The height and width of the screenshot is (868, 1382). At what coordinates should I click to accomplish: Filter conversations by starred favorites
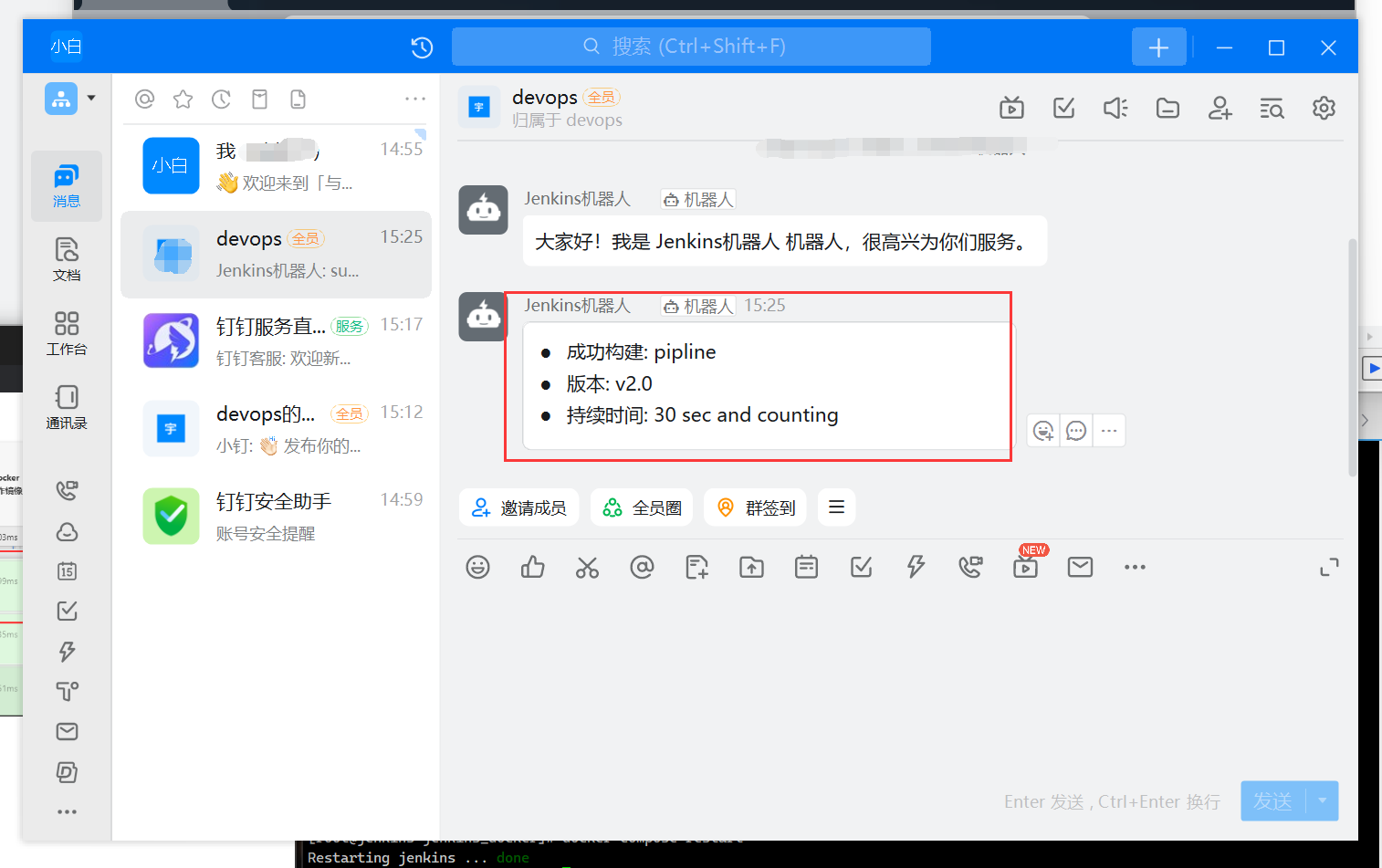point(183,99)
